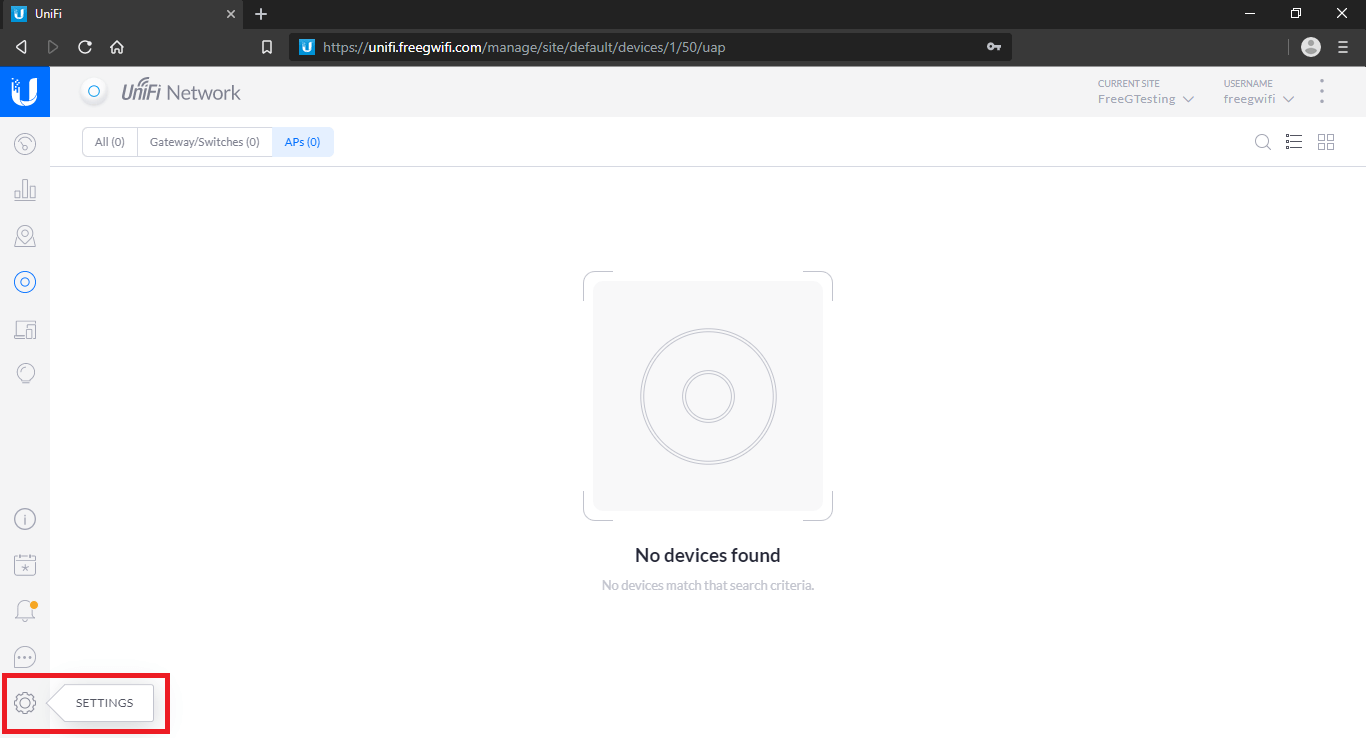Image resolution: width=1366 pixels, height=738 pixels.
Task: Click the Settings tooltip label
Action: tap(104, 703)
